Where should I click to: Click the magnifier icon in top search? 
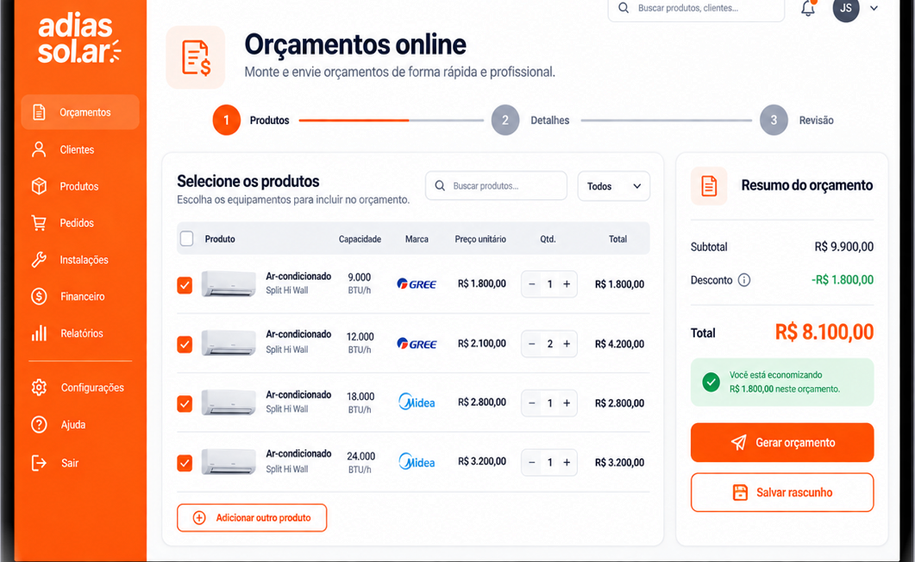click(x=623, y=8)
